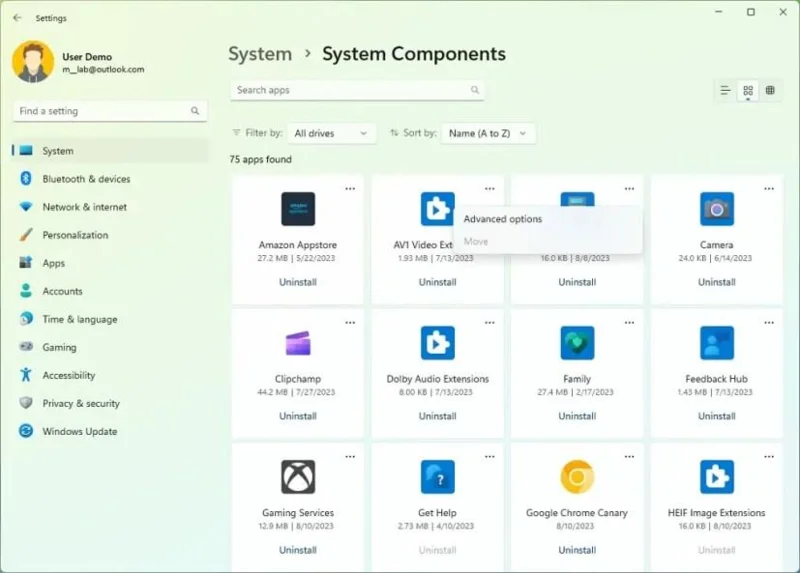800x573 pixels.
Task: Click the Google Chrome Canary icon
Action: tap(577, 477)
